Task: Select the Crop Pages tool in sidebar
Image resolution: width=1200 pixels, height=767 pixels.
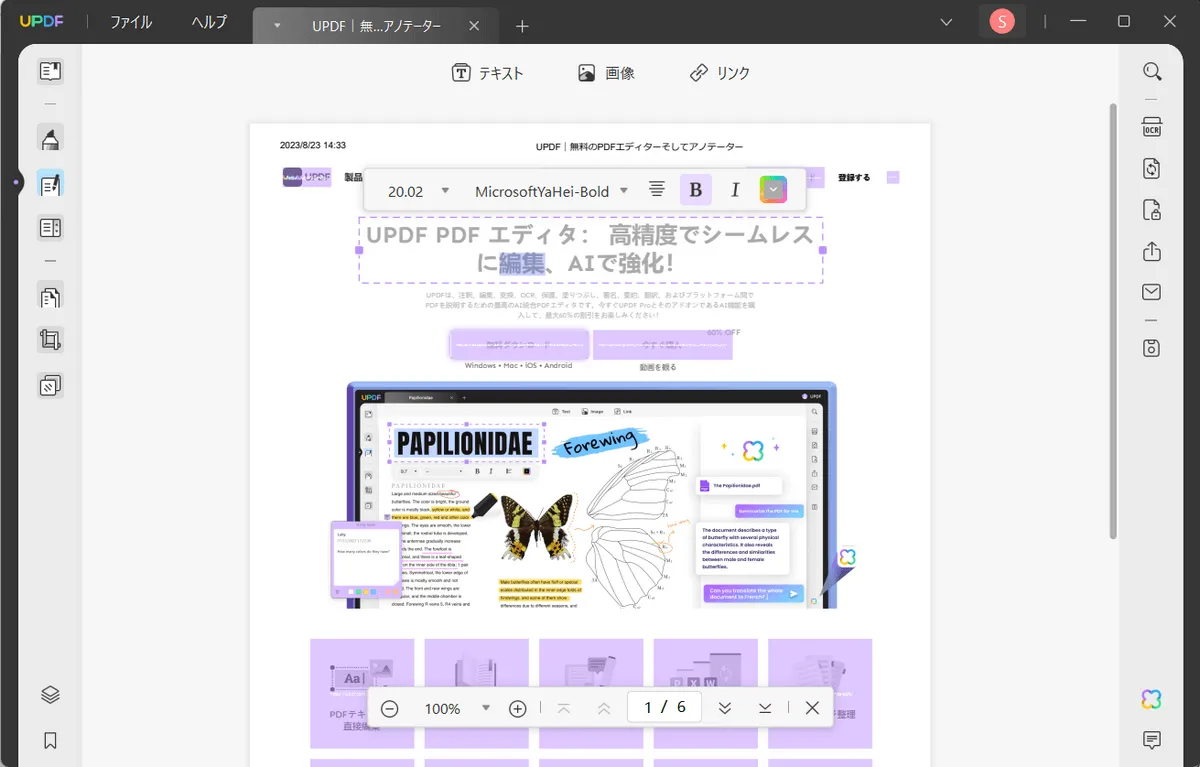Action: [50, 340]
